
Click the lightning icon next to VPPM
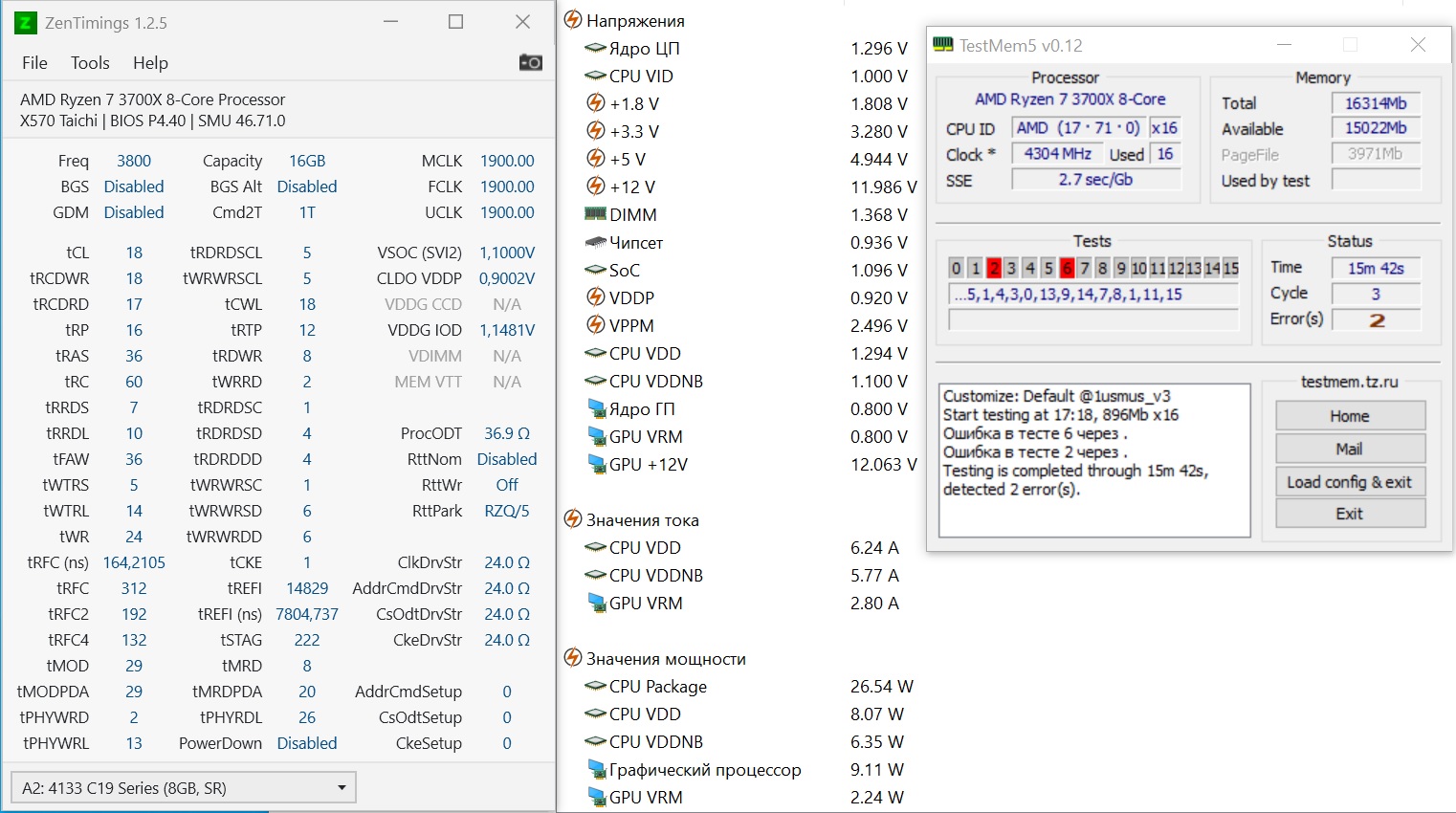[595, 325]
